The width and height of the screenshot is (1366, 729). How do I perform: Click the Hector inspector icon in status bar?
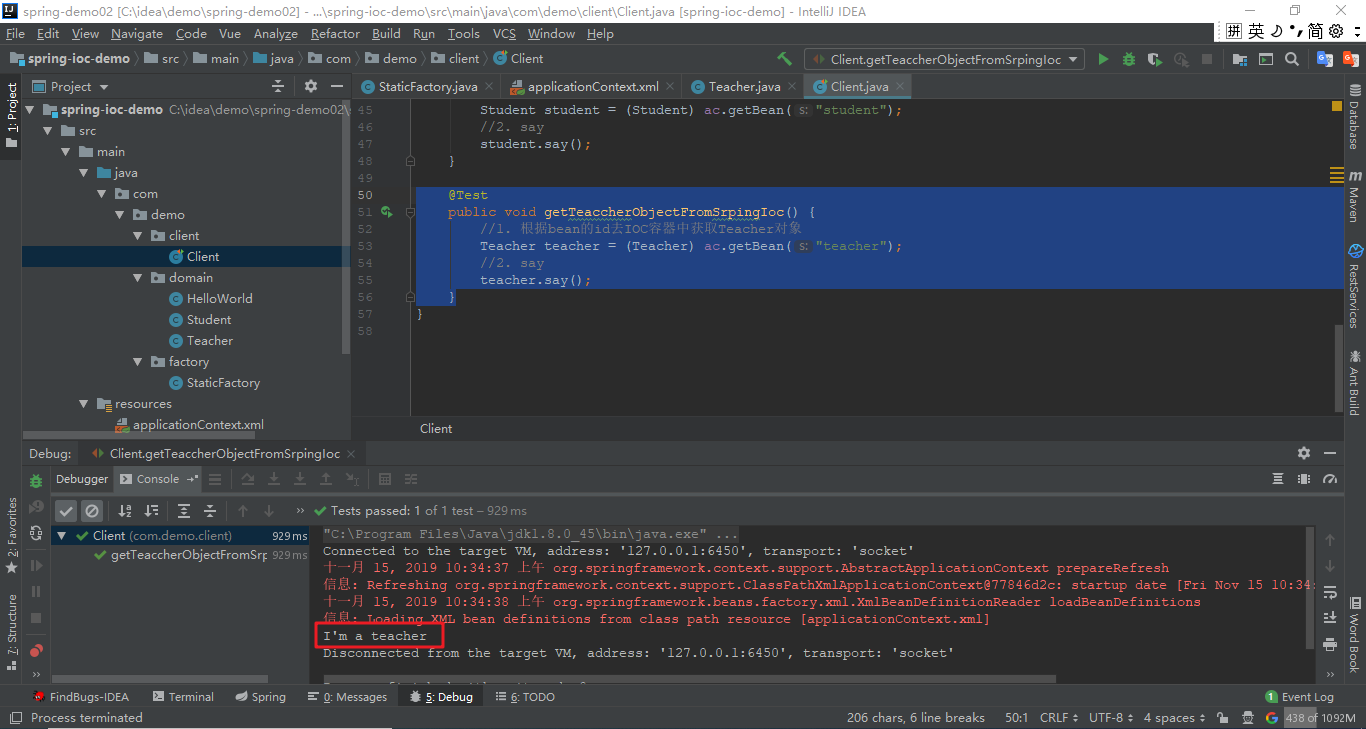1250,718
